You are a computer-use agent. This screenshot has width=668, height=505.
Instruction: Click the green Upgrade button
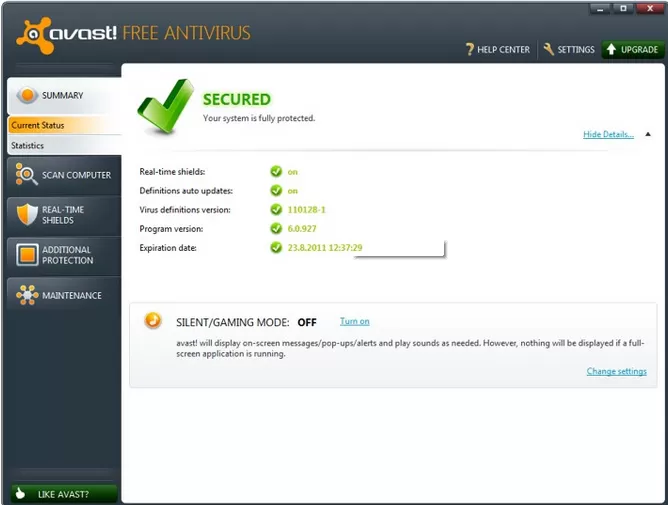click(633, 49)
